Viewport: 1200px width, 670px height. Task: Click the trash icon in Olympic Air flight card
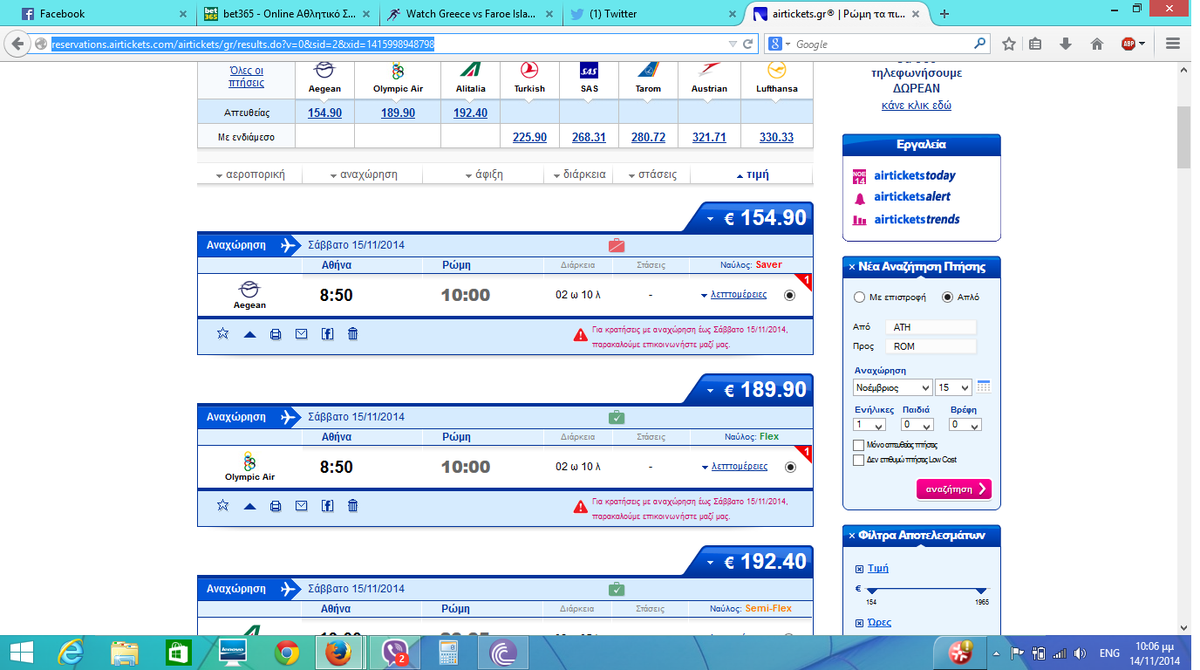coord(353,506)
